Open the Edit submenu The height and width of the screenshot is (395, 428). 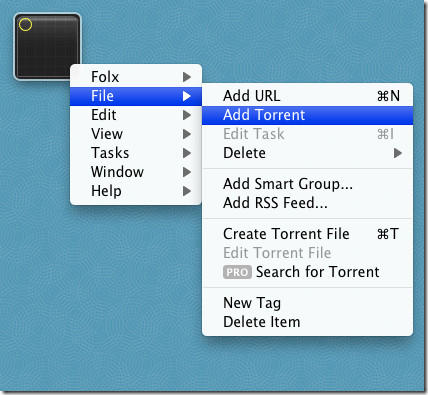tap(136, 115)
